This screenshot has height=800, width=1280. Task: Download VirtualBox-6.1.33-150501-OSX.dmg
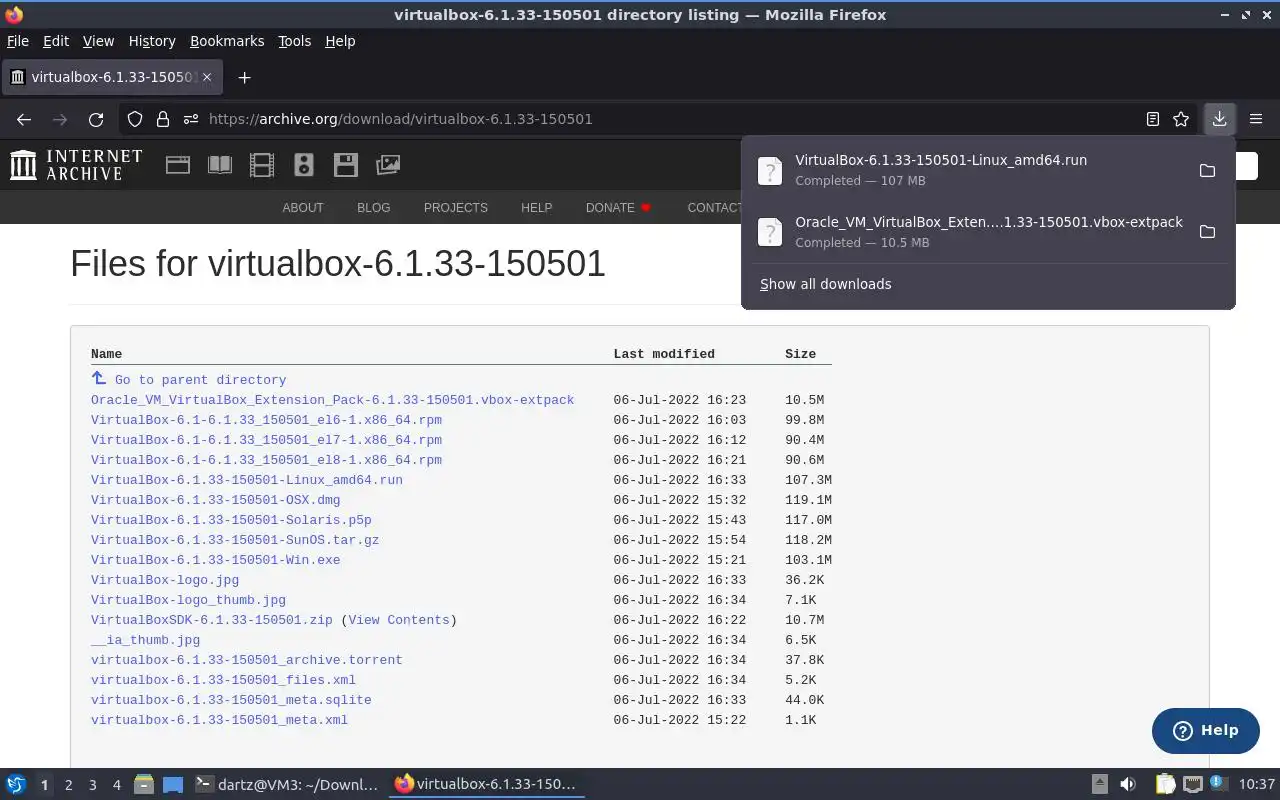[215, 500]
